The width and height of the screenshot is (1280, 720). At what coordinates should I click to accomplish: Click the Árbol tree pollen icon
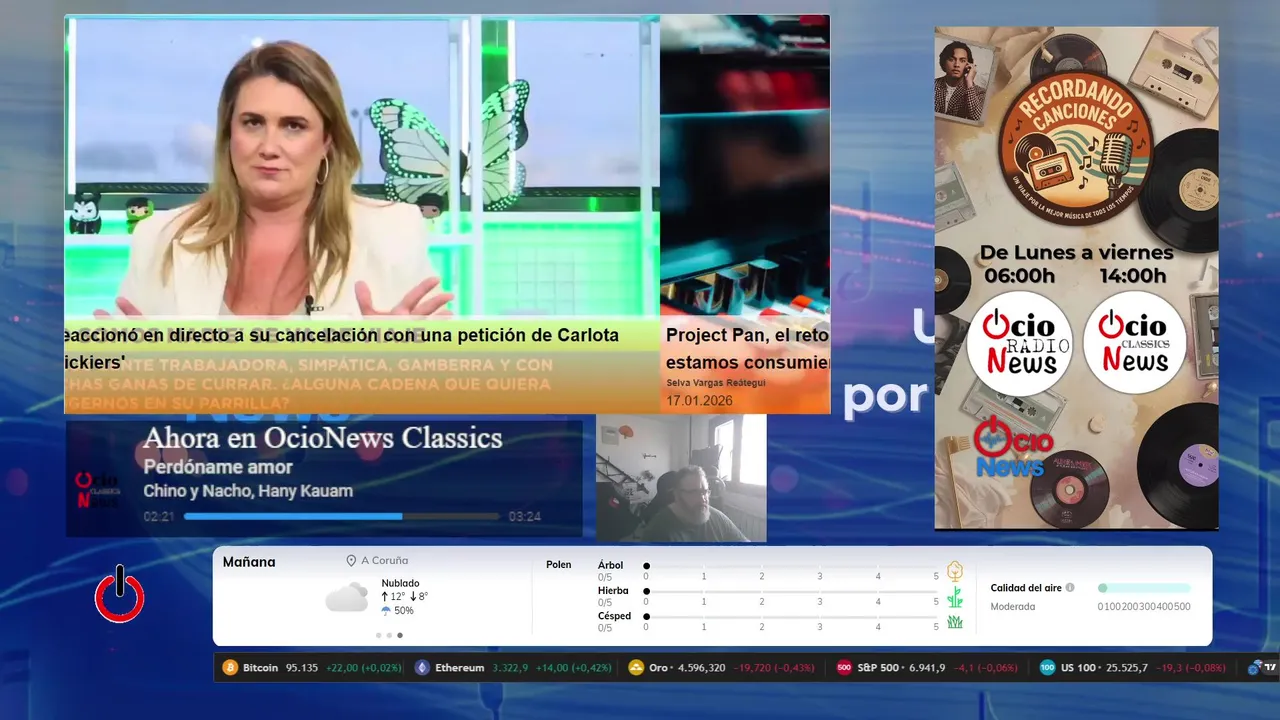click(x=955, y=571)
